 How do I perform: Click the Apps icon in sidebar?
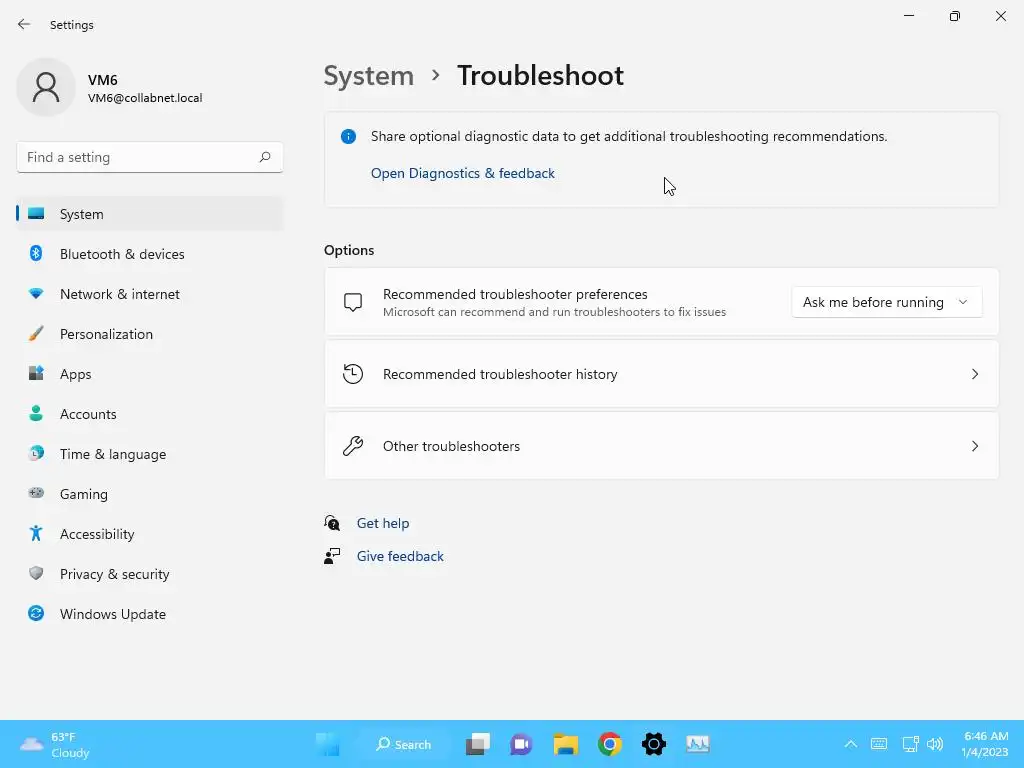[36, 374]
